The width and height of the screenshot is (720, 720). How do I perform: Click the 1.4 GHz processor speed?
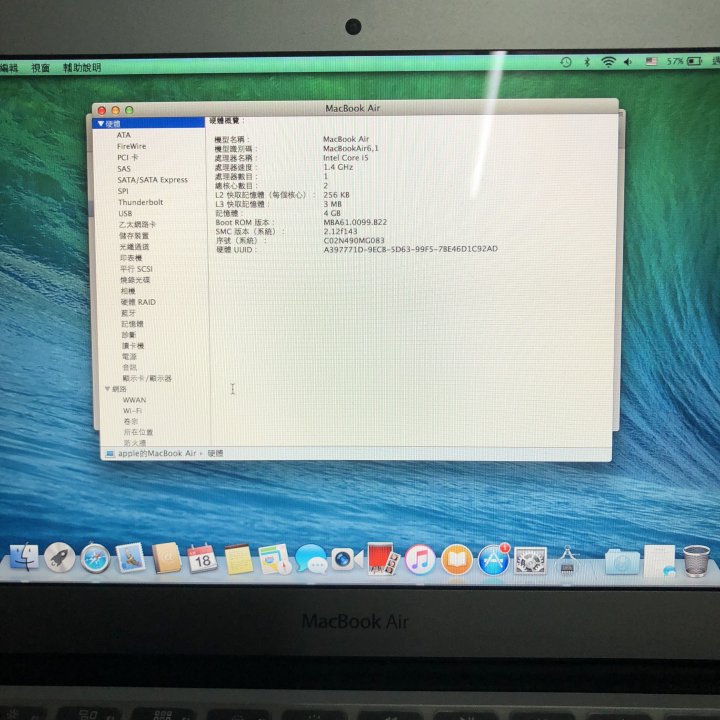338,167
